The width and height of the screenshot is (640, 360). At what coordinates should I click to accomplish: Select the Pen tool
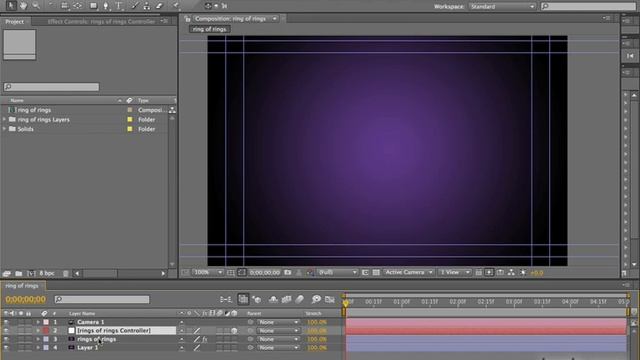[106, 5]
